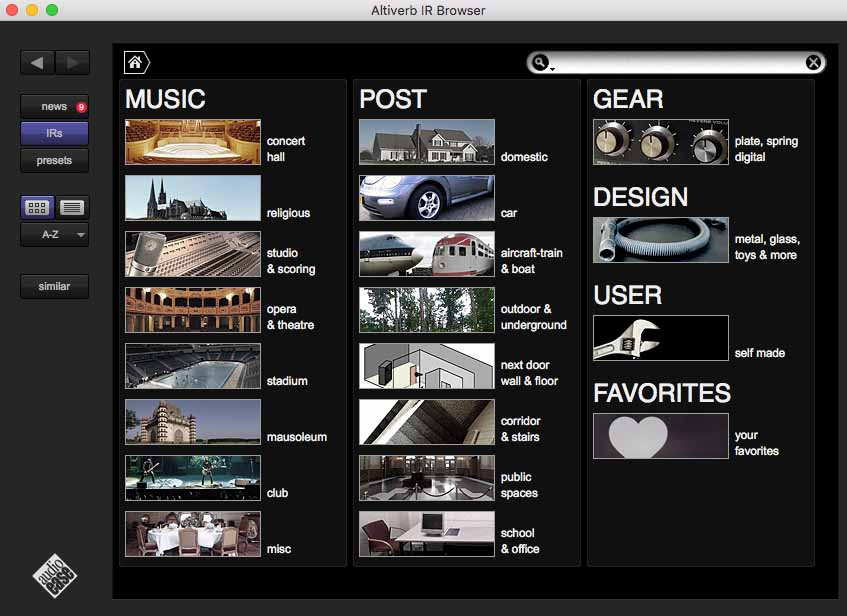The image size is (847, 616).
Task: Open the public spaces thumbnail
Action: (427, 478)
